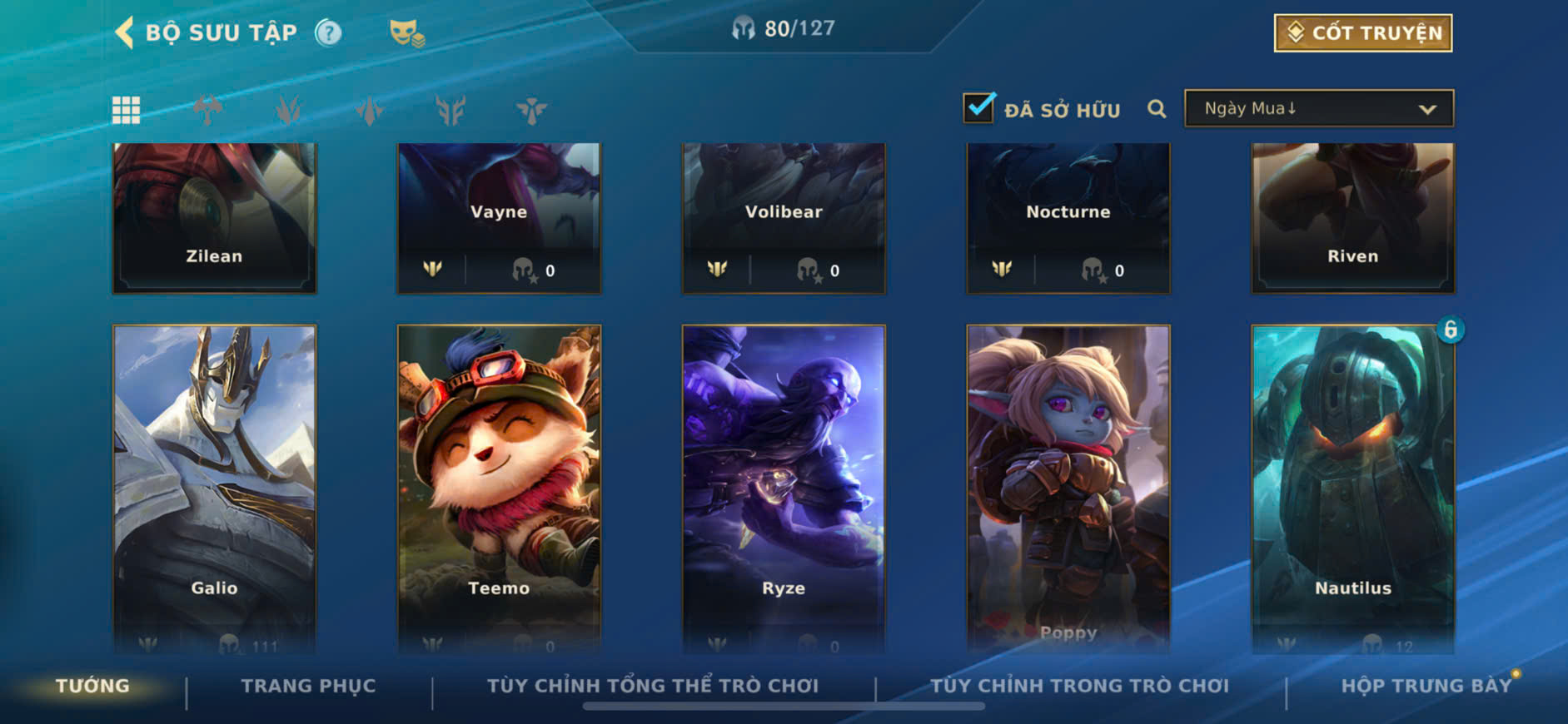This screenshot has height=724, width=1568.
Task: Open the Cốt Truyện button
Action: (x=1363, y=33)
